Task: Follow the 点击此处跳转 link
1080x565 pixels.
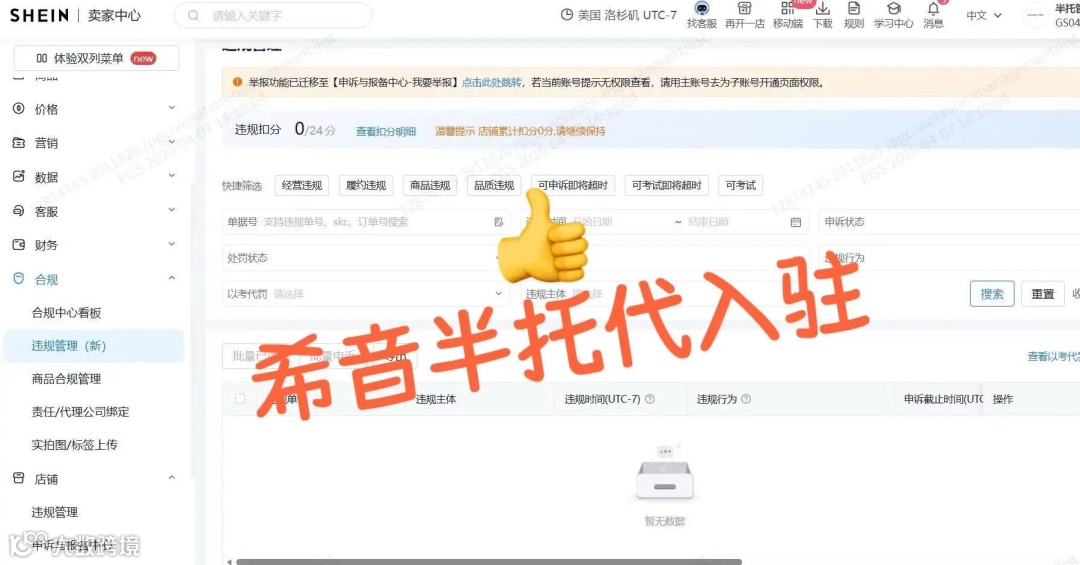Action: click(x=491, y=83)
